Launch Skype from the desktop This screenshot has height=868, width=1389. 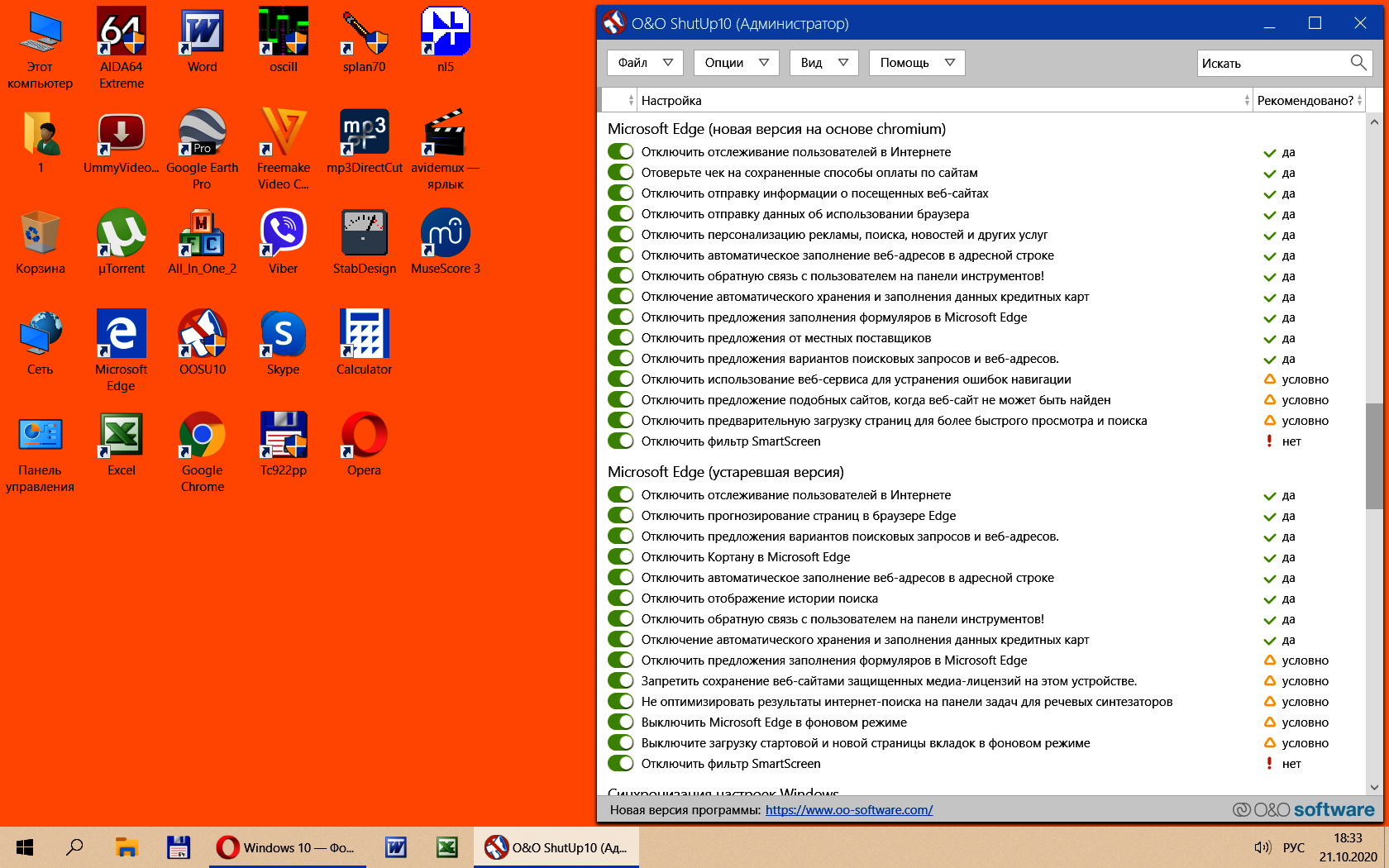click(x=284, y=342)
